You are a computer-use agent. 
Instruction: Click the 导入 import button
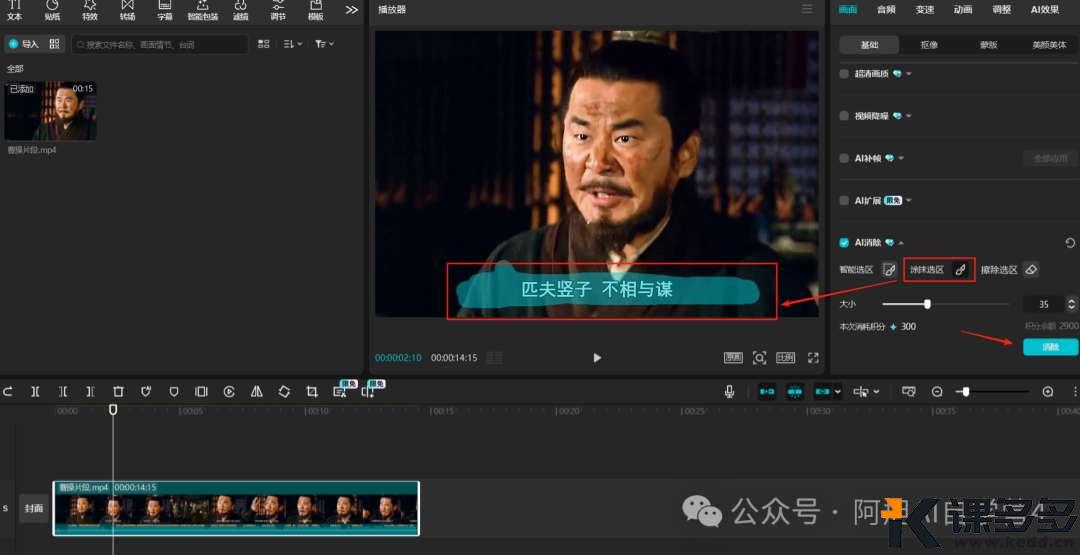tap(24, 44)
